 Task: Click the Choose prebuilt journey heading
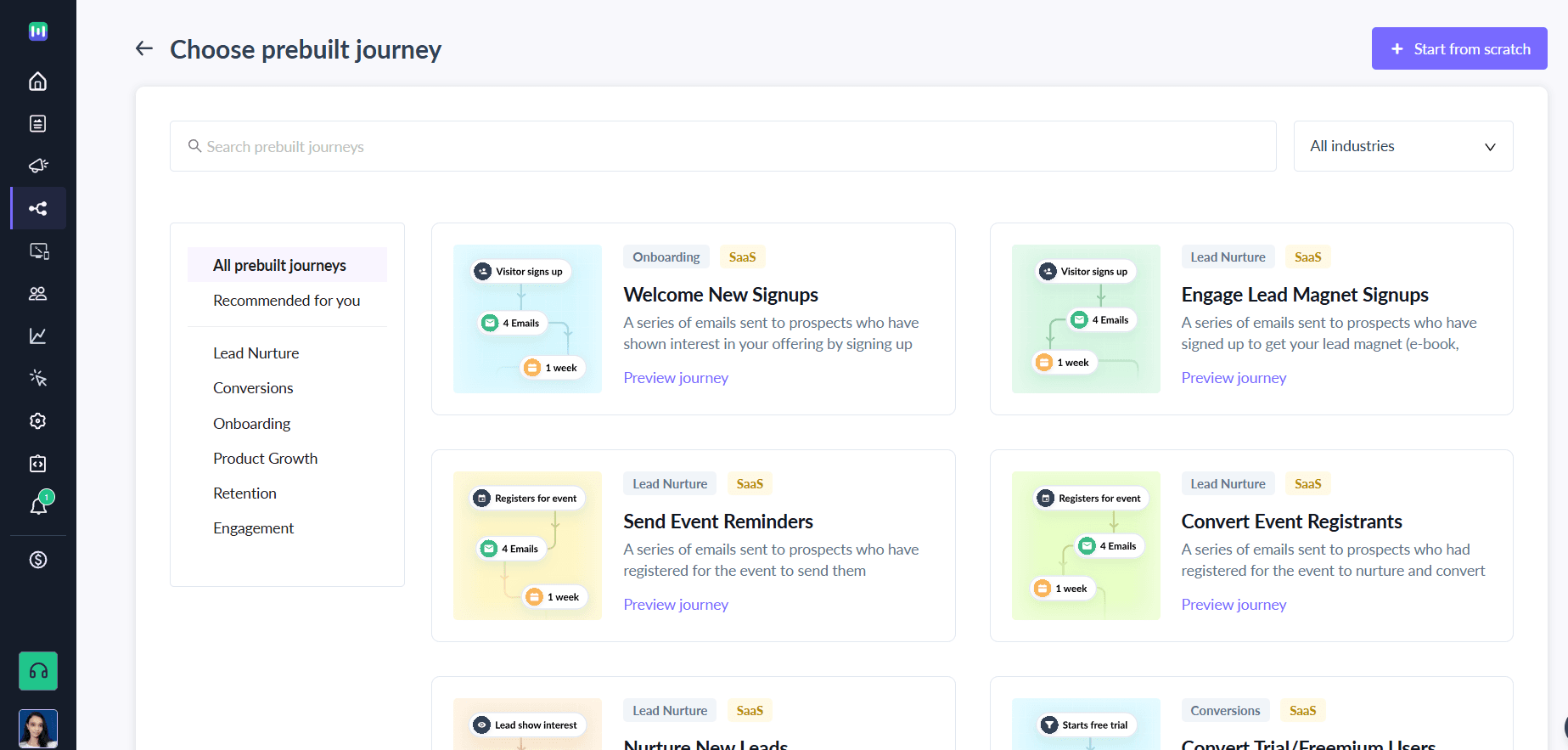tap(306, 49)
